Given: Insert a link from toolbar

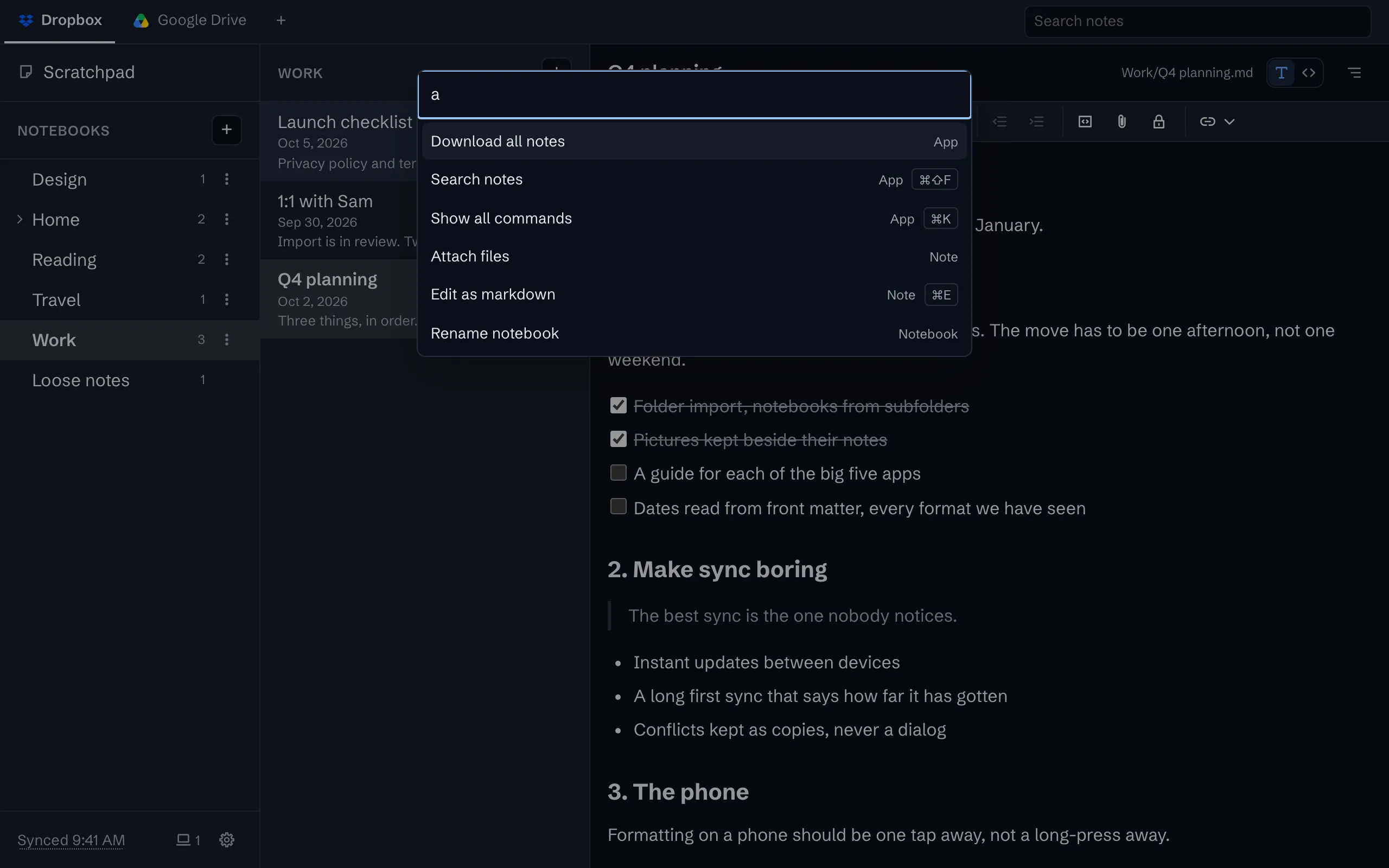Looking at the screenshot, I should click(1207, 122).
